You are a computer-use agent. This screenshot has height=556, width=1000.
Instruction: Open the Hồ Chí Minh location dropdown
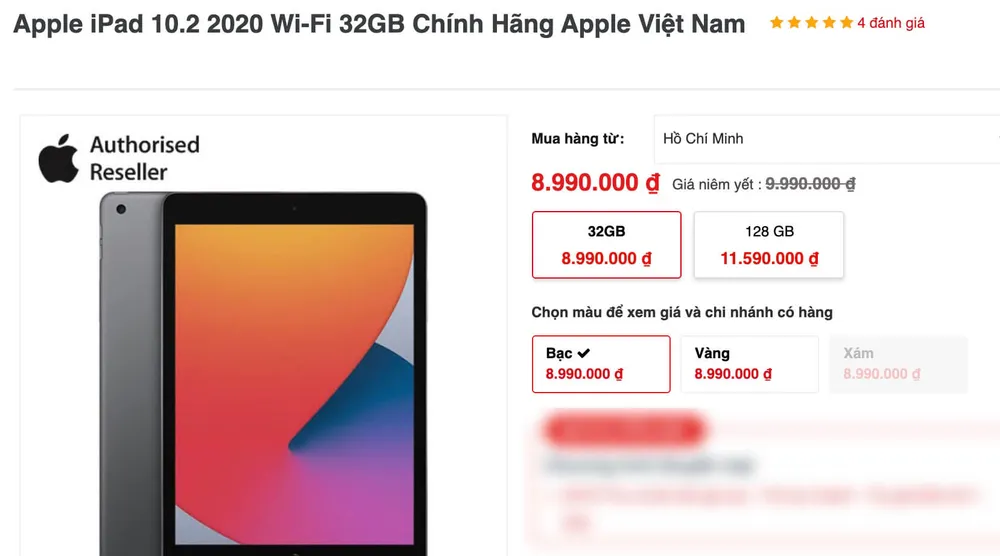point(827,139)
